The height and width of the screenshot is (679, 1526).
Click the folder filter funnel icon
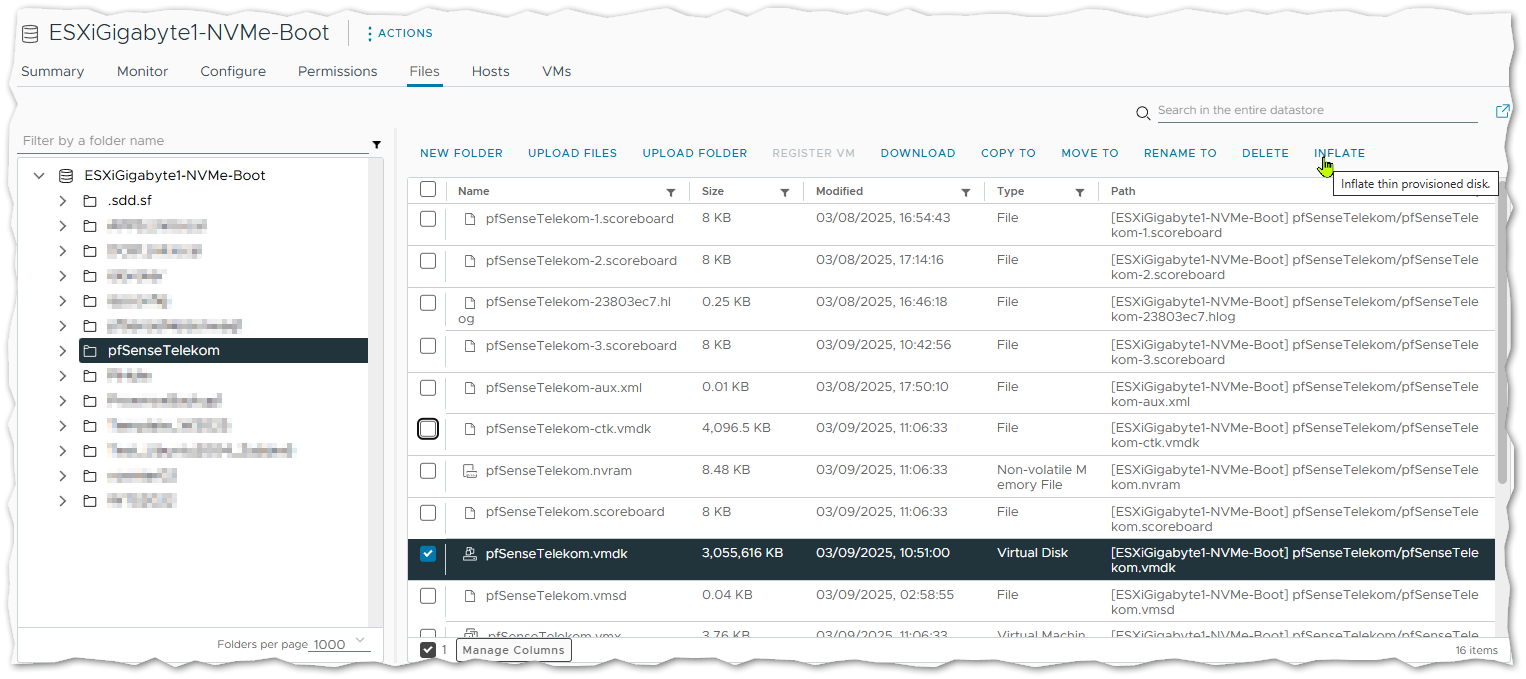tap(376, 145)
